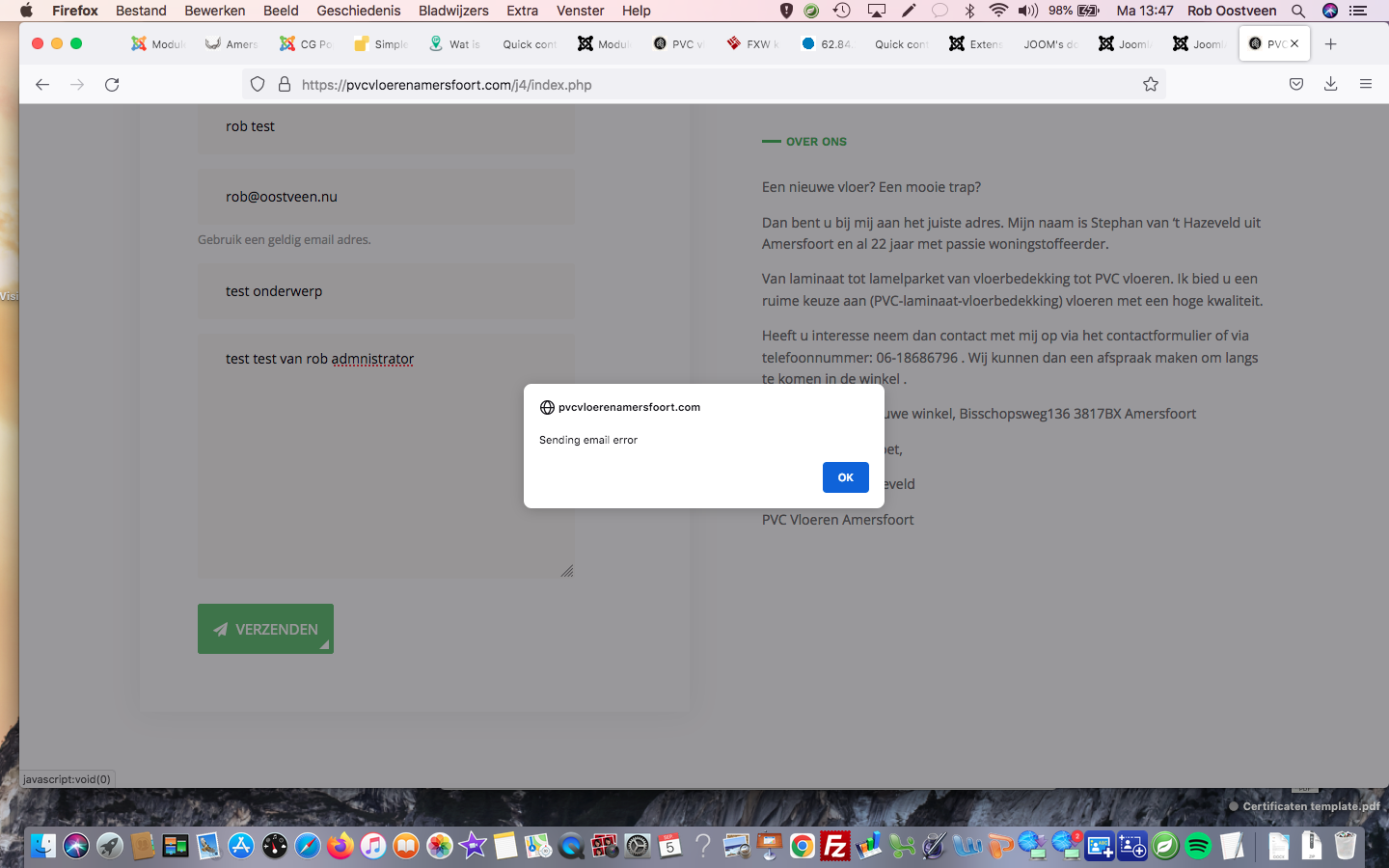Open Finder from the Dock
The image size is (1389, 868).
point(42,846)
